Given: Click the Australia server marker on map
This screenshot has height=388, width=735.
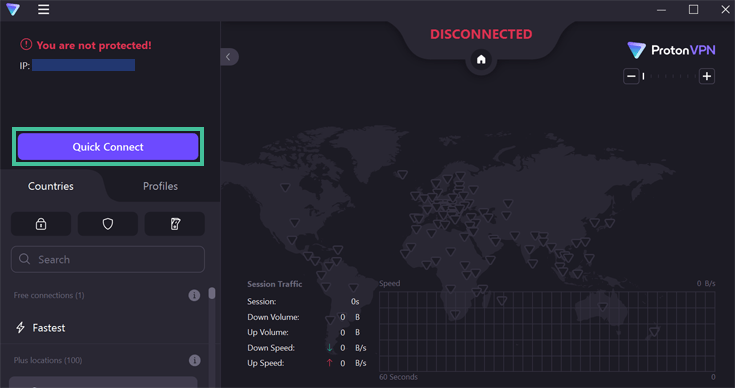Looking at the screenshot, I should (602, 307).
